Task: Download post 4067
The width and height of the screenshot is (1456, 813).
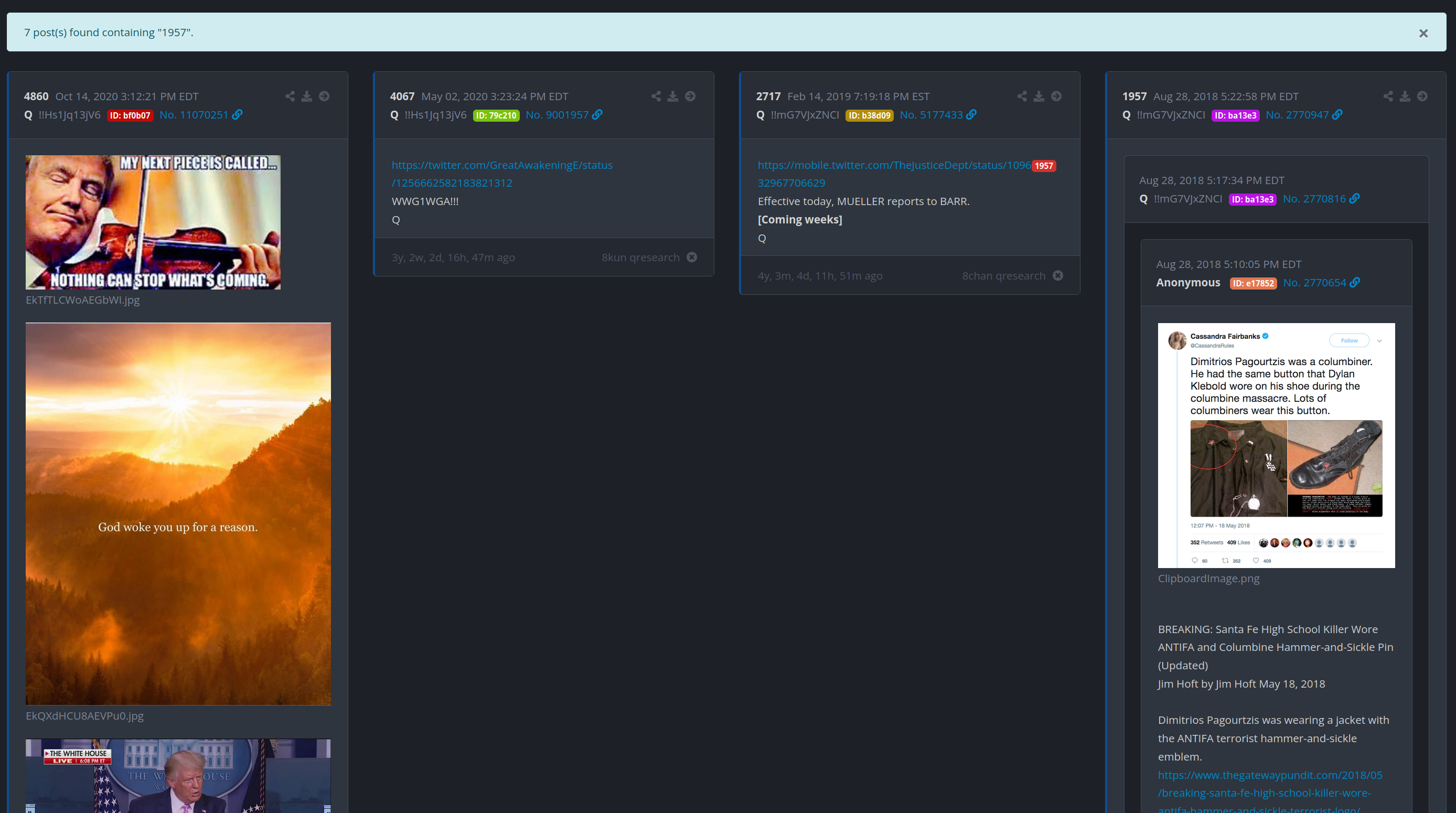Action: coord(672,96)
